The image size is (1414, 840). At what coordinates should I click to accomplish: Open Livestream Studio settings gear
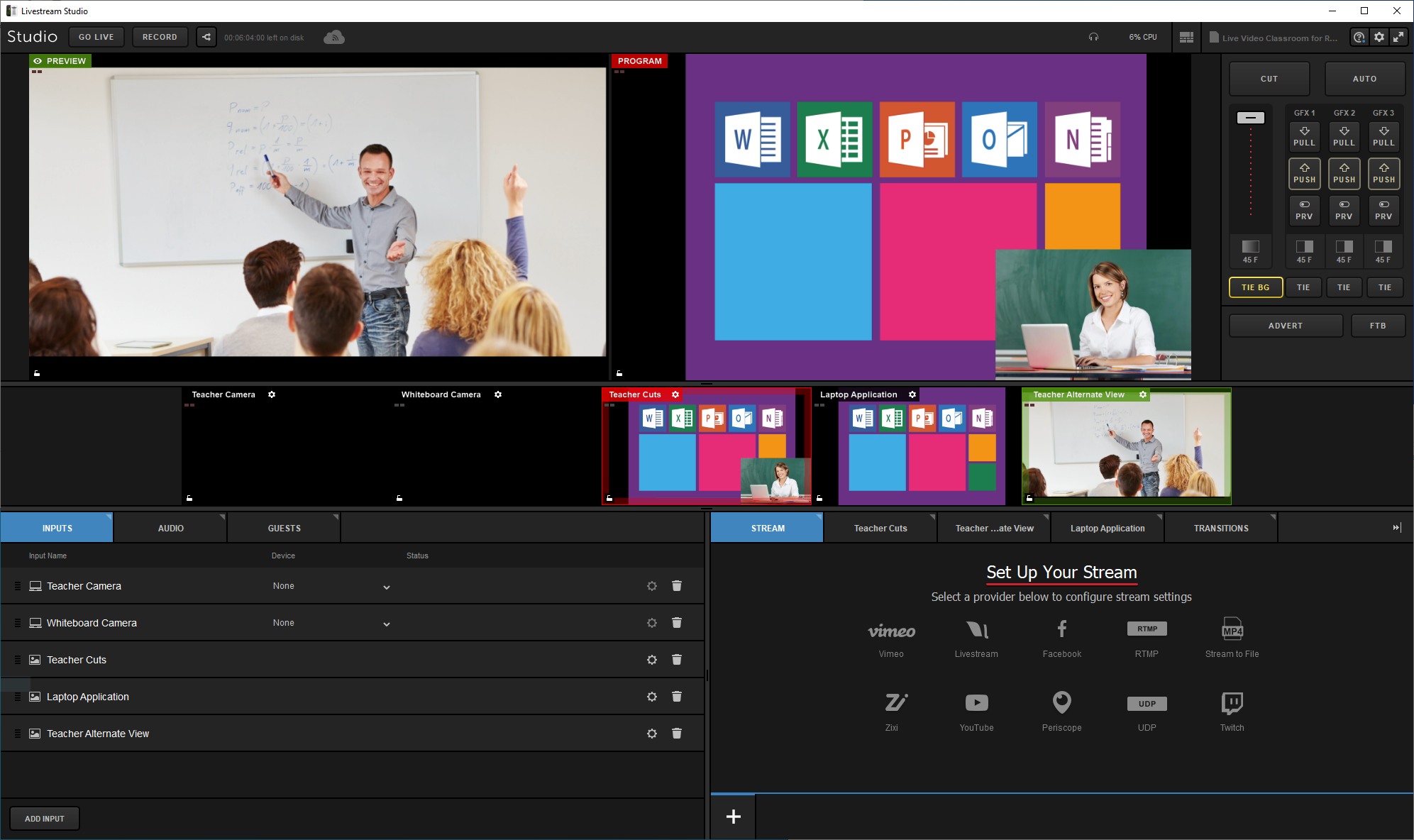pyautogui.click(x=1379, y=37)
